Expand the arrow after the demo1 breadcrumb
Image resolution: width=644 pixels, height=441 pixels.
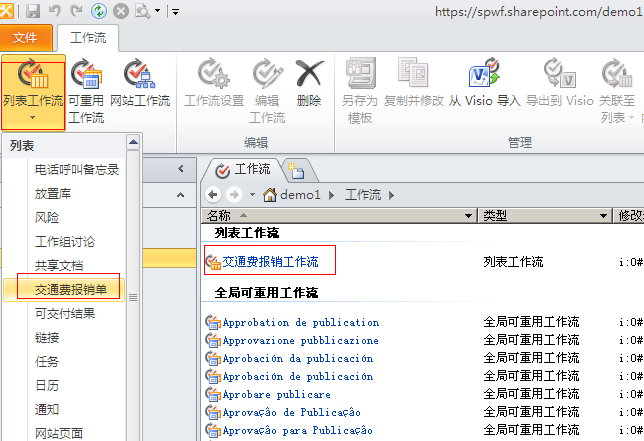331,195
